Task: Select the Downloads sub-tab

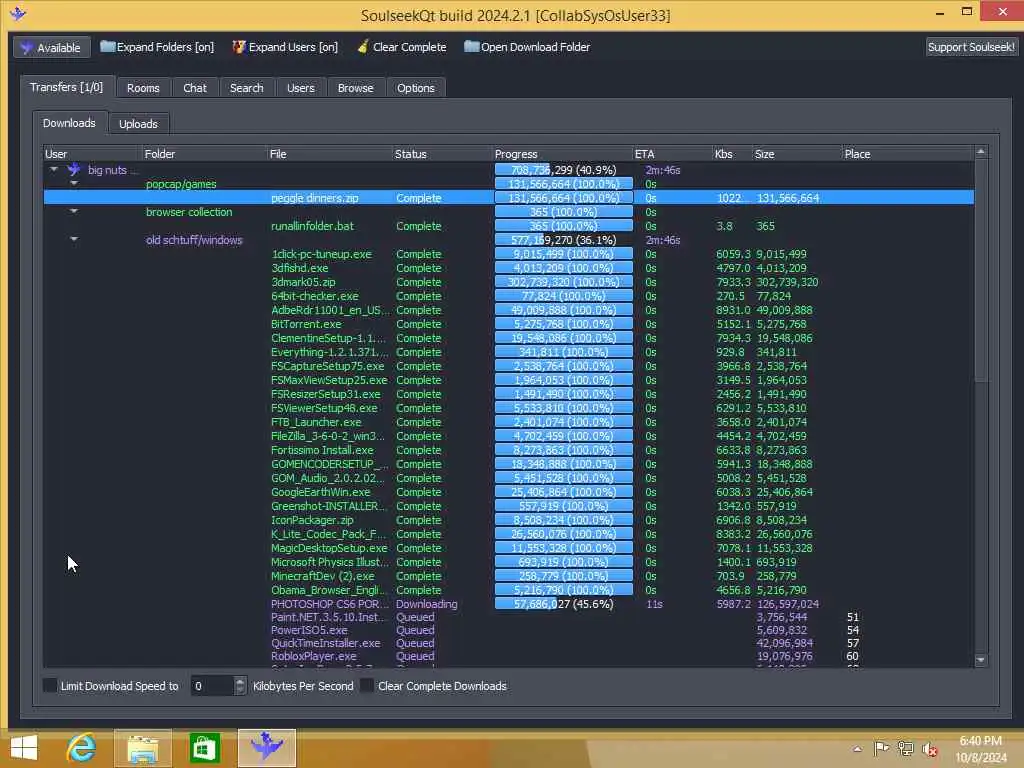Action: click(69, 123)
